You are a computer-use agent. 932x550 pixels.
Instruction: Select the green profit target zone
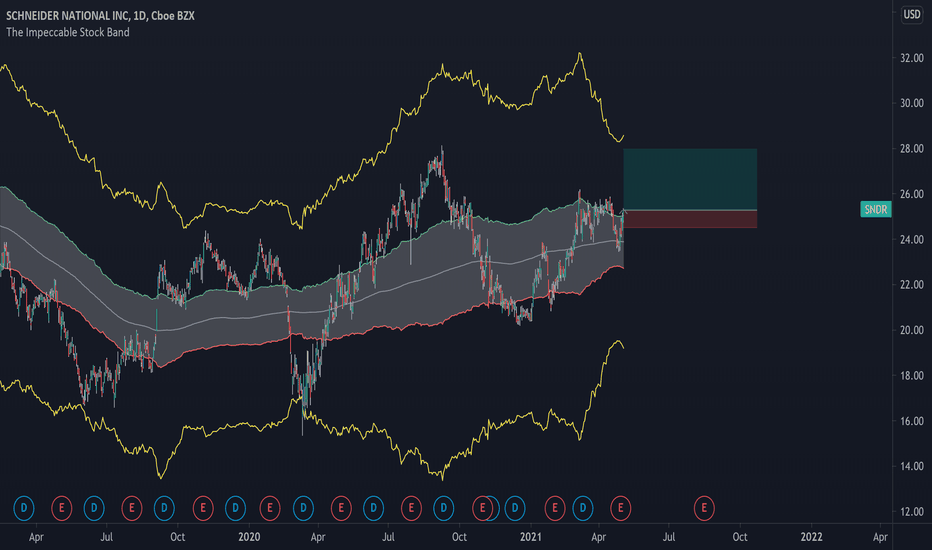pos(690,179)
